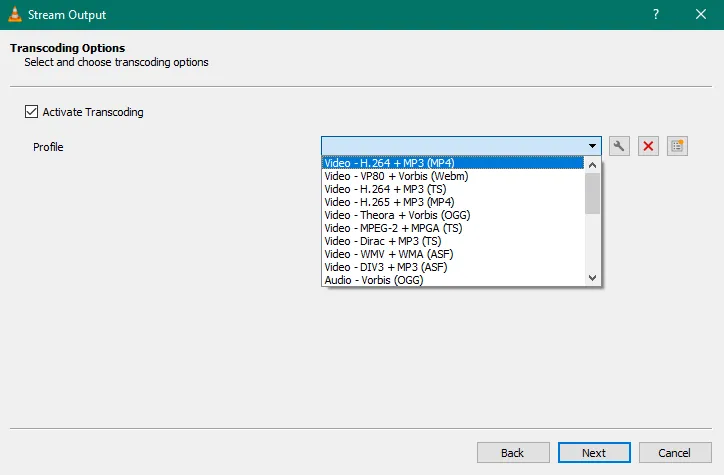Proceed with the Next button
Image resolution: width=724 pixels, height=475 pixels.
tap(594, 452)
